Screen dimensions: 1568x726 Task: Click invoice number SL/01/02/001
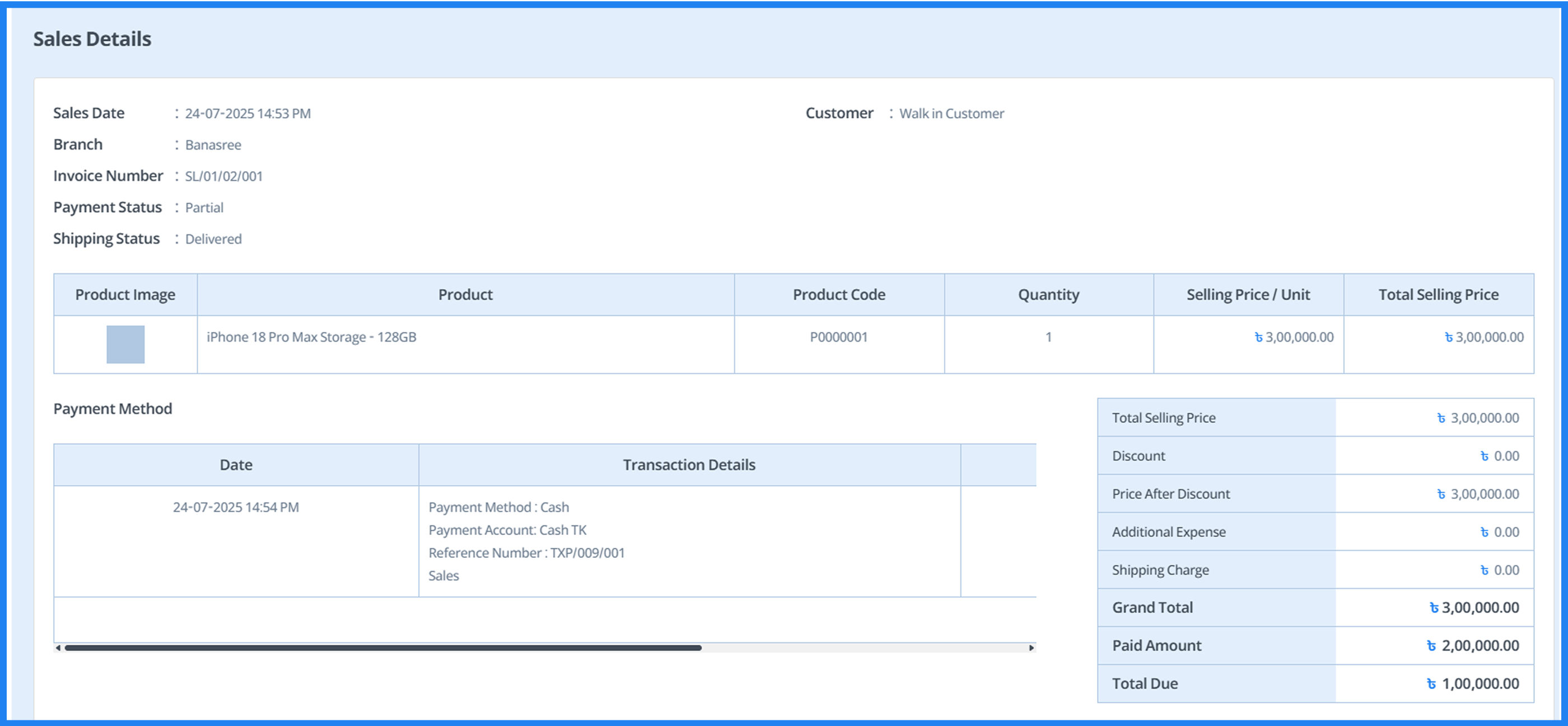(223, 176)
